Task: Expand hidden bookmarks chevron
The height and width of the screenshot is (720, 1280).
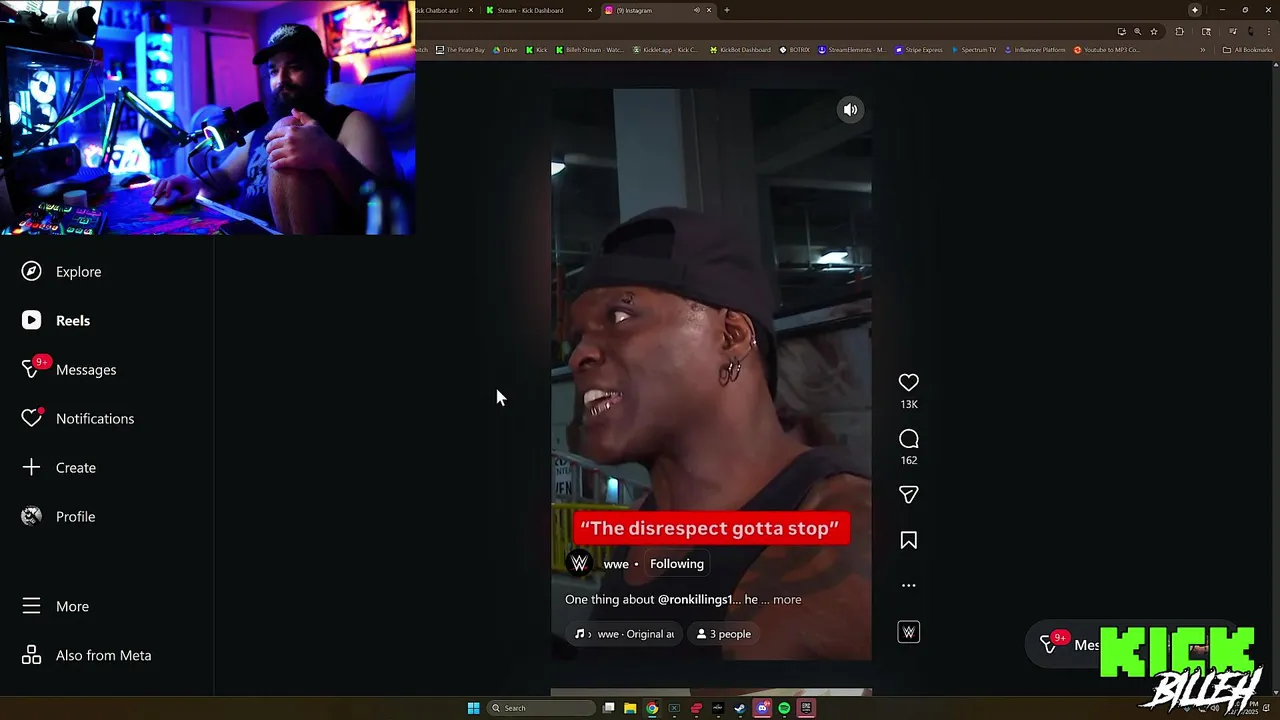Action: click(x=1203, y=50)
